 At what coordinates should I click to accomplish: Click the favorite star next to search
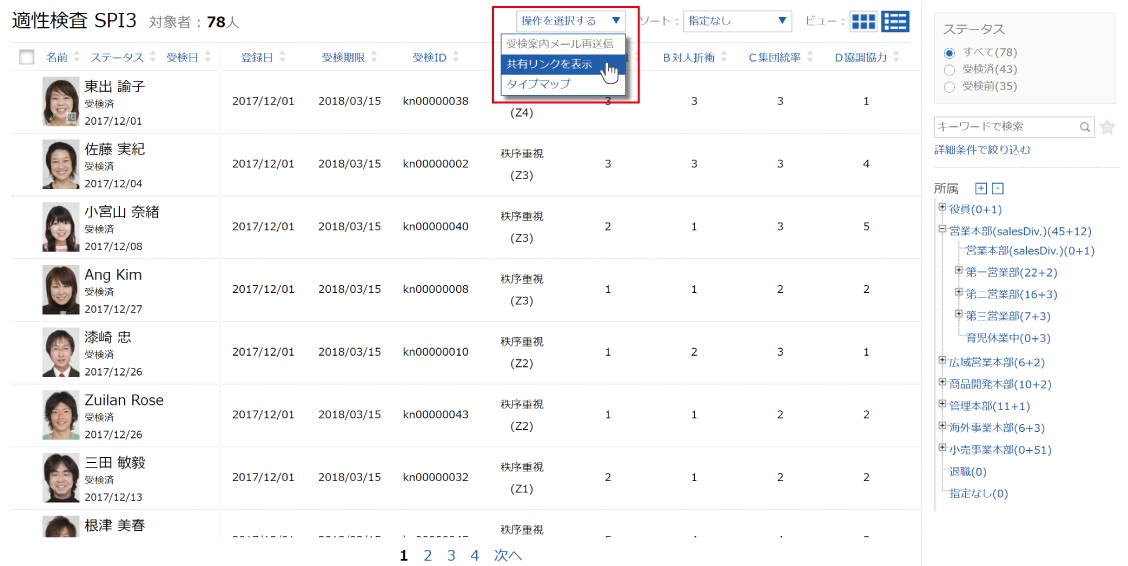(x=1107, y=127)
